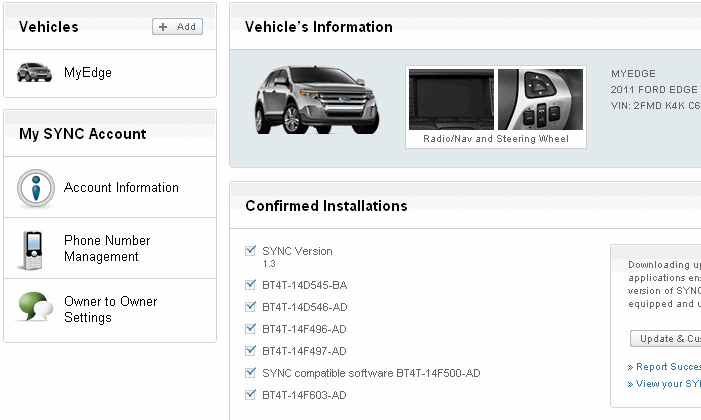The image size is (701, 420).
Task: Uncheck the BT4T-14D546-AD installation checkbox
Action: coord(250,307)
